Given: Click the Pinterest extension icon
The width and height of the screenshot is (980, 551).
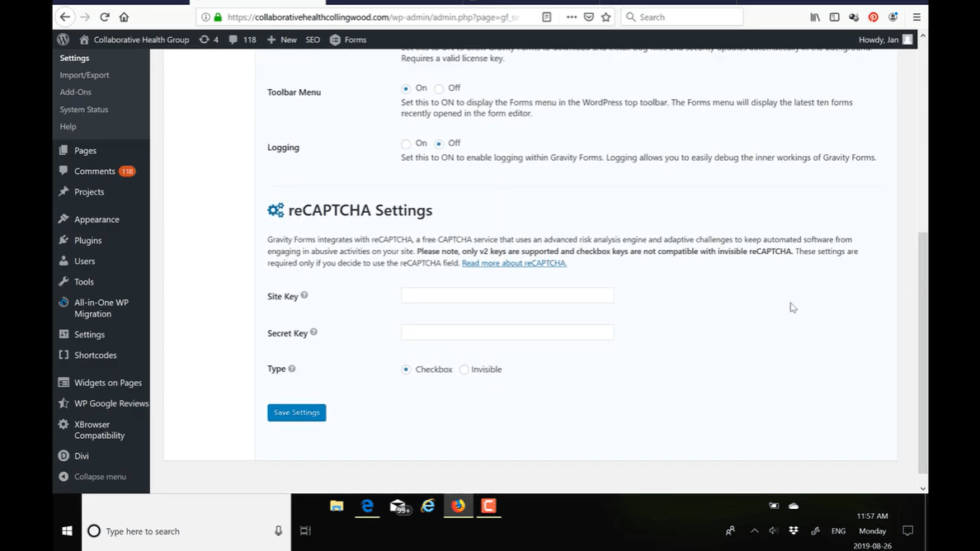Looking at the screenshot, I should (x=873, y=17).
